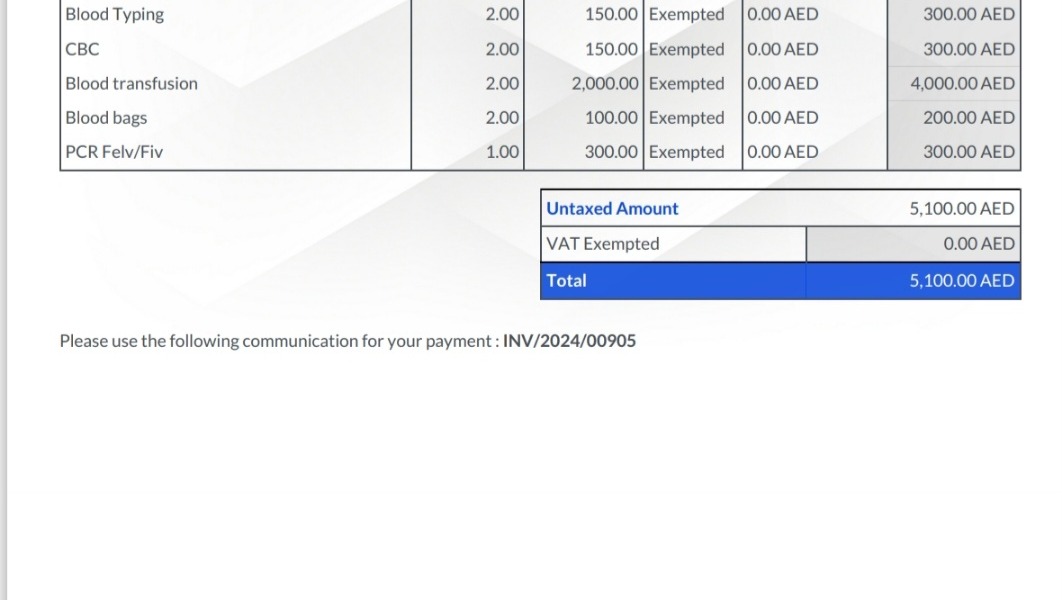Click the blue Total label
This screenshot has height=600, width=1062.
tap(566, 281)
